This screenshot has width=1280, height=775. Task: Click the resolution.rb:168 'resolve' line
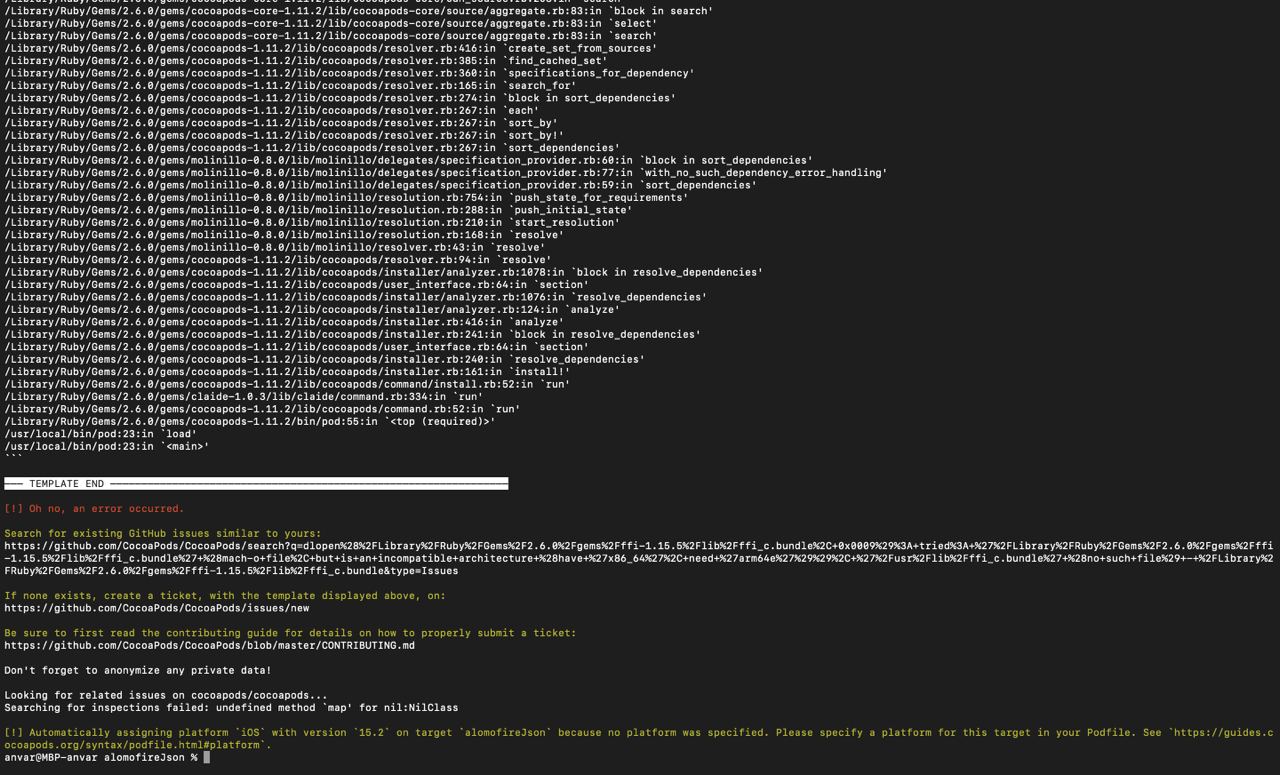click(284, 235)
